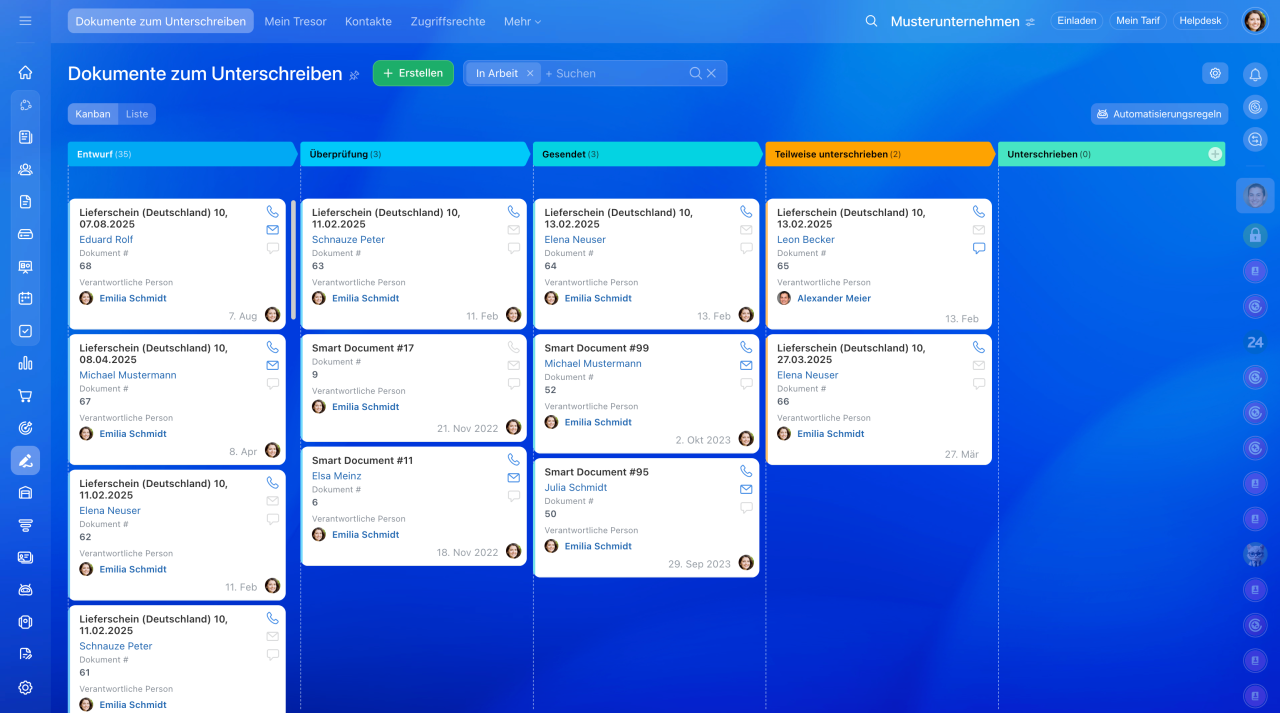Switch to Kanban view

tap(93, 114)
